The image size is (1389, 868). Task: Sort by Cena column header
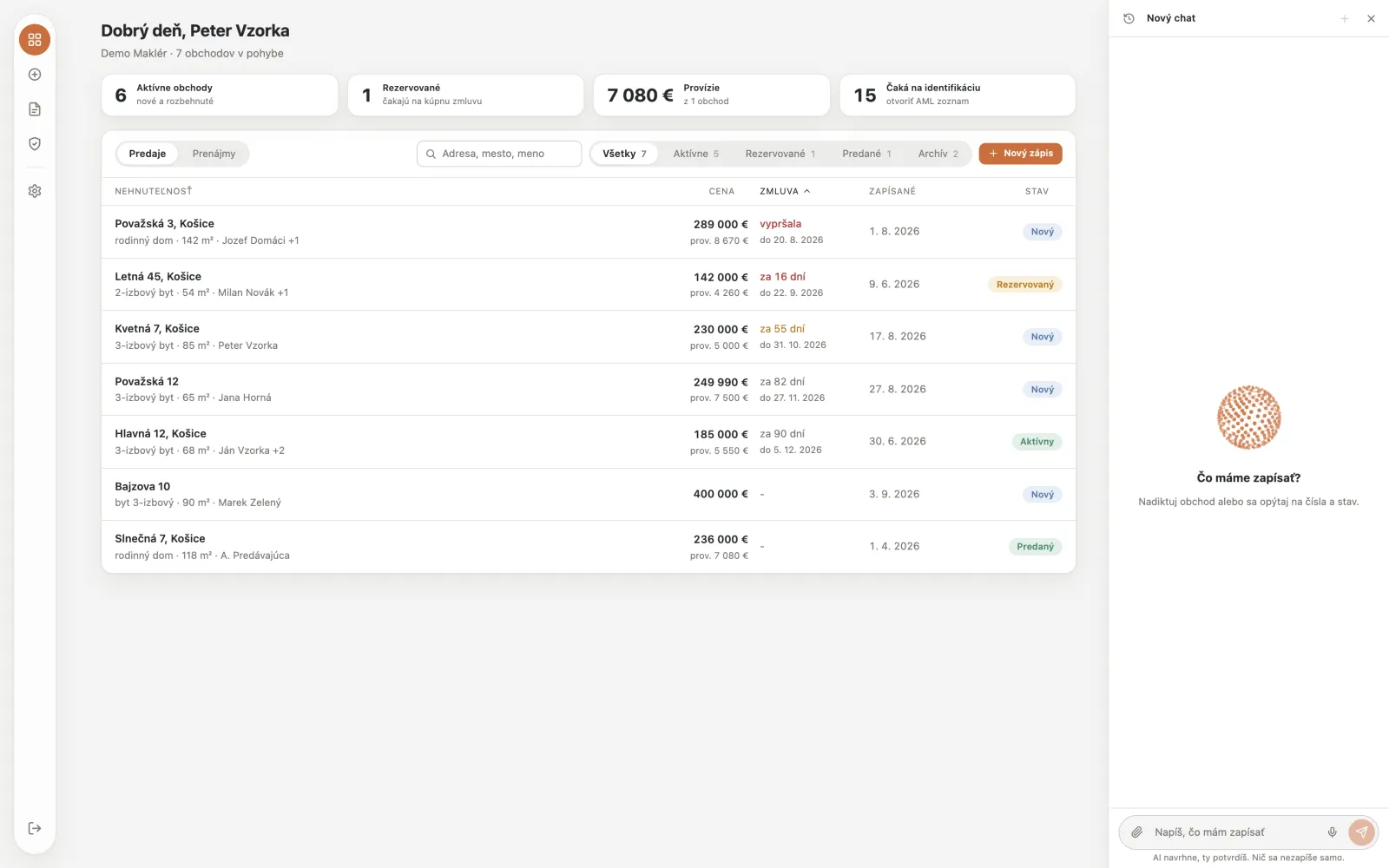tap(721, 191)
